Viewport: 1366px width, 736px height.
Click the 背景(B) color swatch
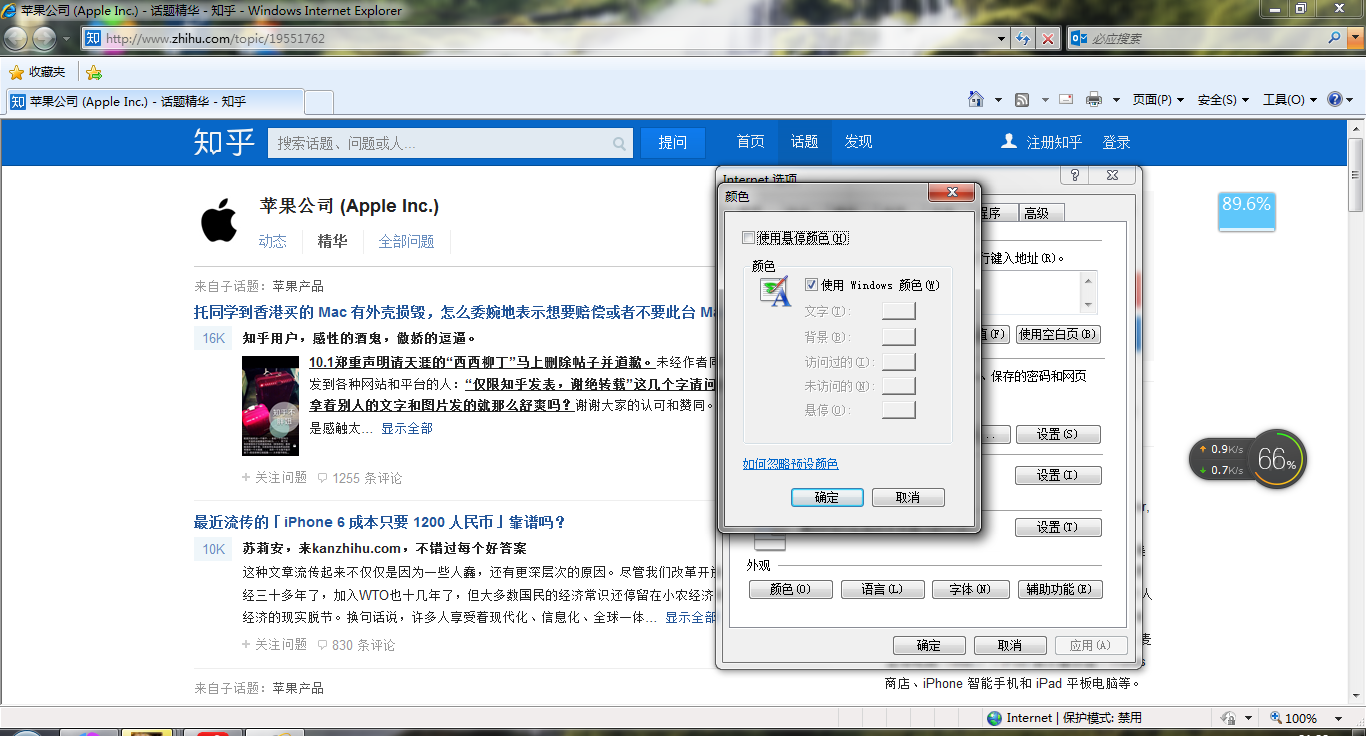pyautogui.click(x=899, y=337)
